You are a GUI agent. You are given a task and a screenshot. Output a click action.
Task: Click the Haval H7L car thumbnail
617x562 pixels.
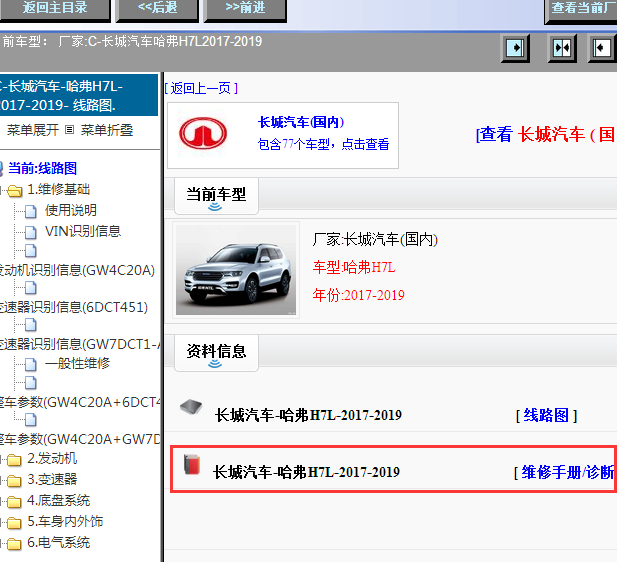point(236,270)
